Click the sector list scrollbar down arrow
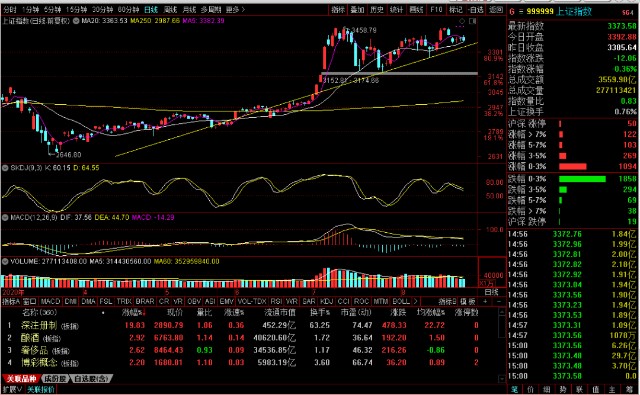The image size is (640, 395). pos(502,379)
